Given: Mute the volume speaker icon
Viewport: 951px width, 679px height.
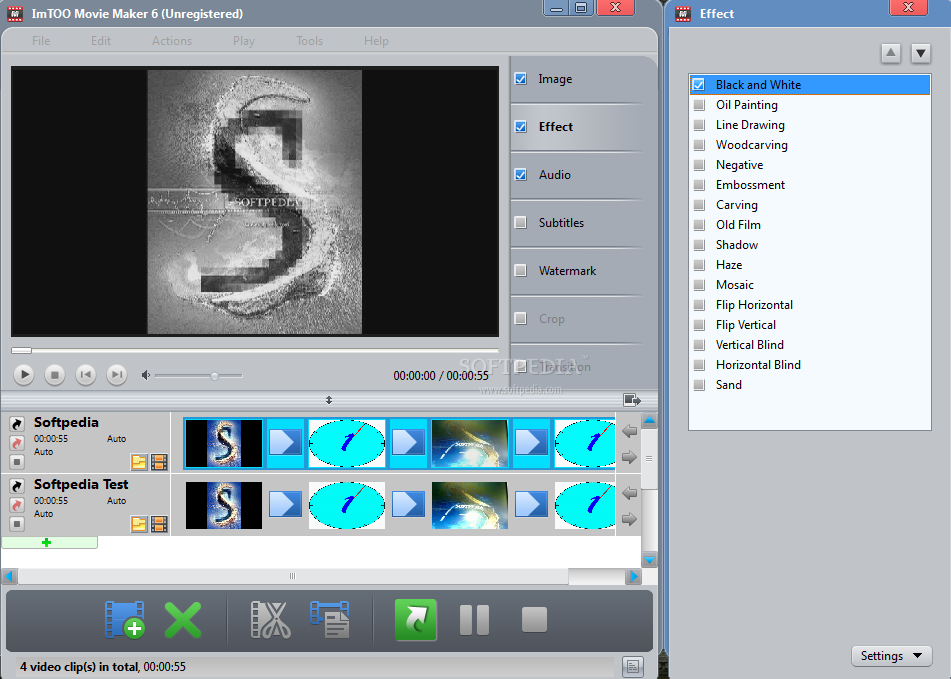Looking at the screenshot, I should point(146,375).
